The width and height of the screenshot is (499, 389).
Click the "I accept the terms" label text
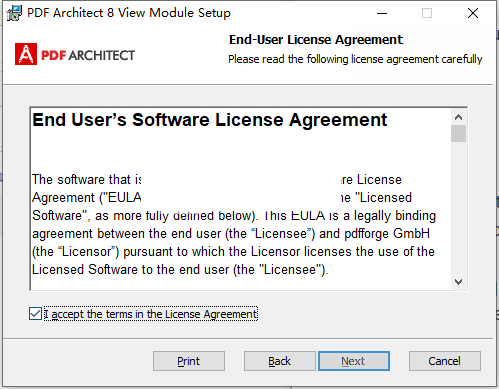tap(151, 314)
